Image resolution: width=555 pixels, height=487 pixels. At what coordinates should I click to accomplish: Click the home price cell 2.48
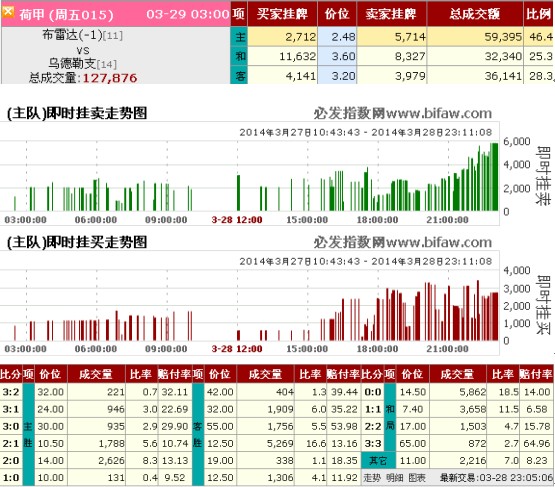(x=337, y=37)
